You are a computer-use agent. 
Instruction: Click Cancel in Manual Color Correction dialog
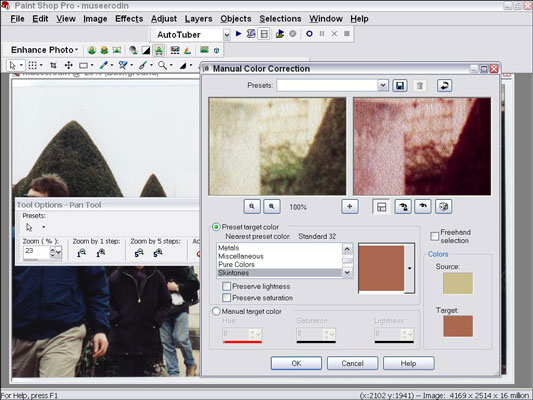click(x=353, y=363)
